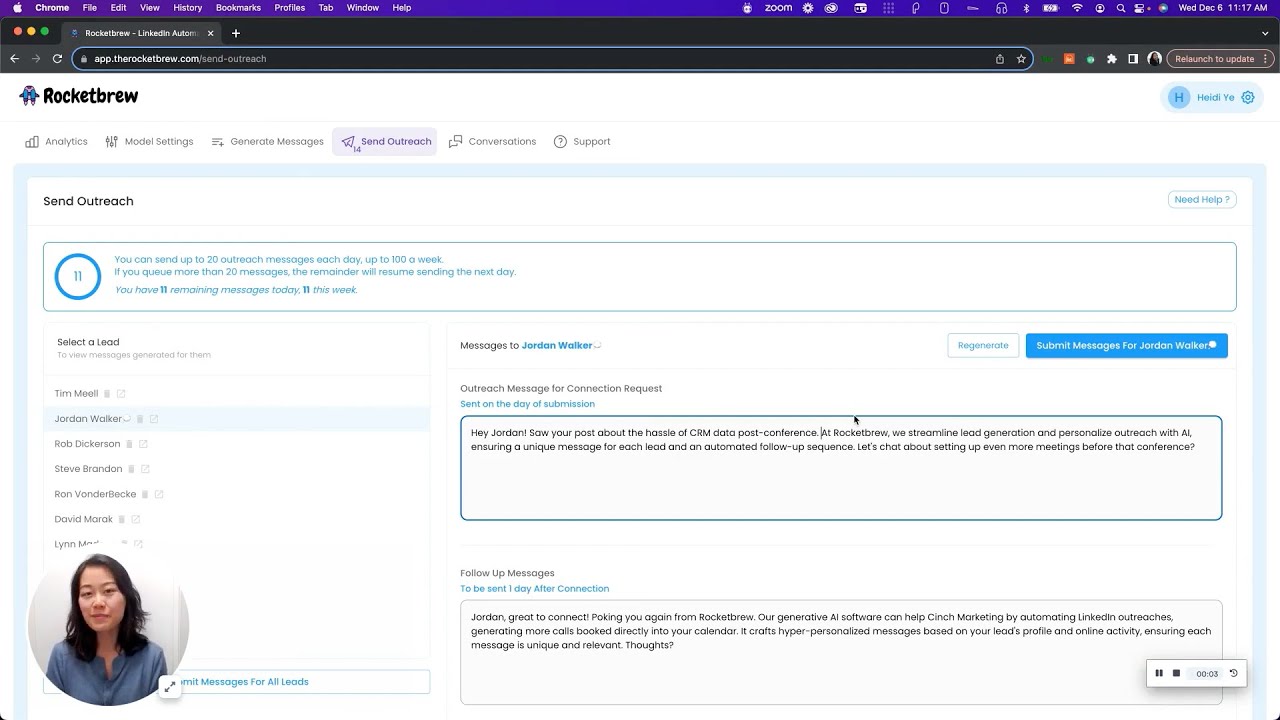Regenerate messages for Jordan Walker
The width and height of the screenshot is (1280, 720).
tap(983, 346)
